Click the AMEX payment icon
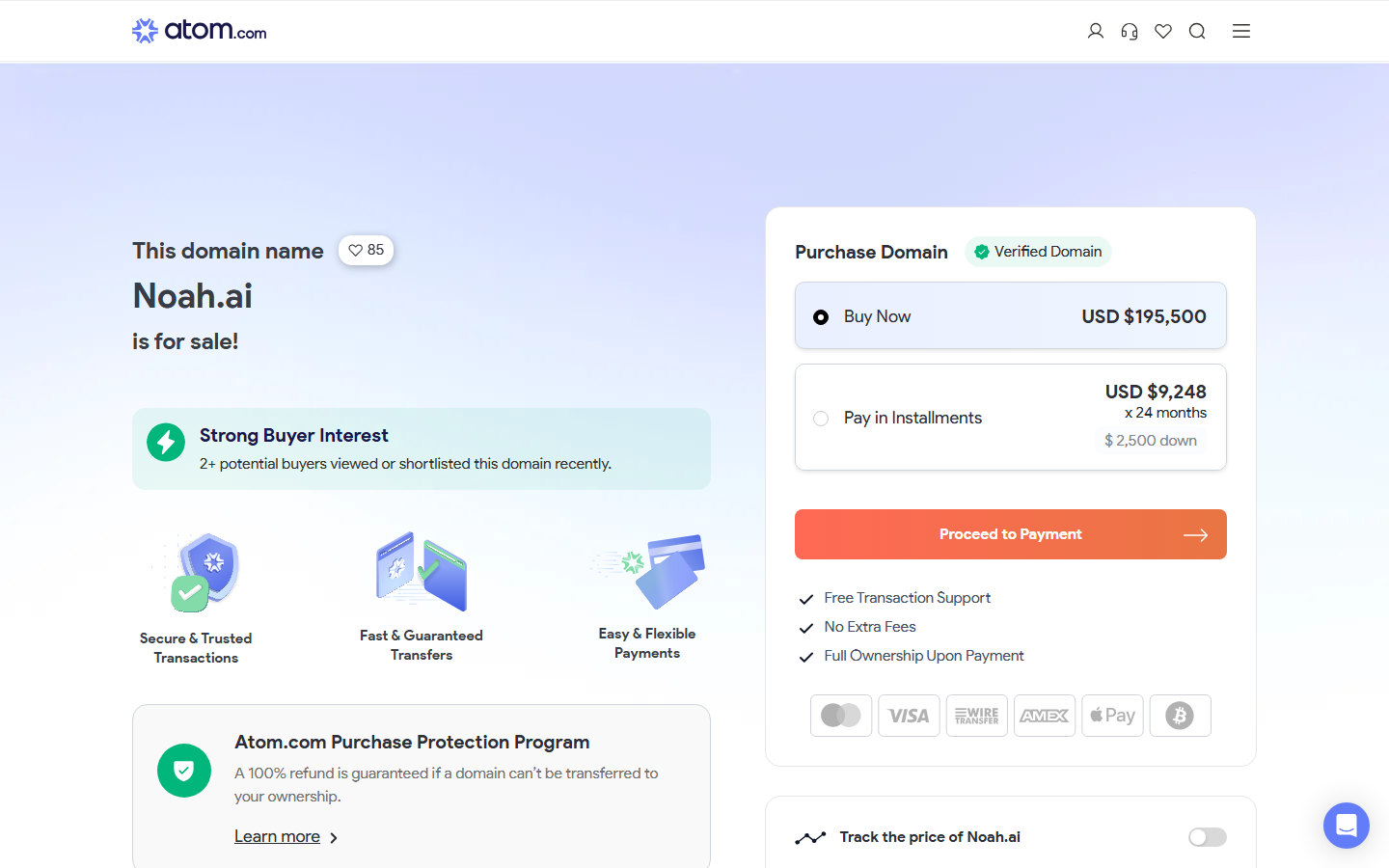Screen dimensions: 1389x868 pos(1044,715)
